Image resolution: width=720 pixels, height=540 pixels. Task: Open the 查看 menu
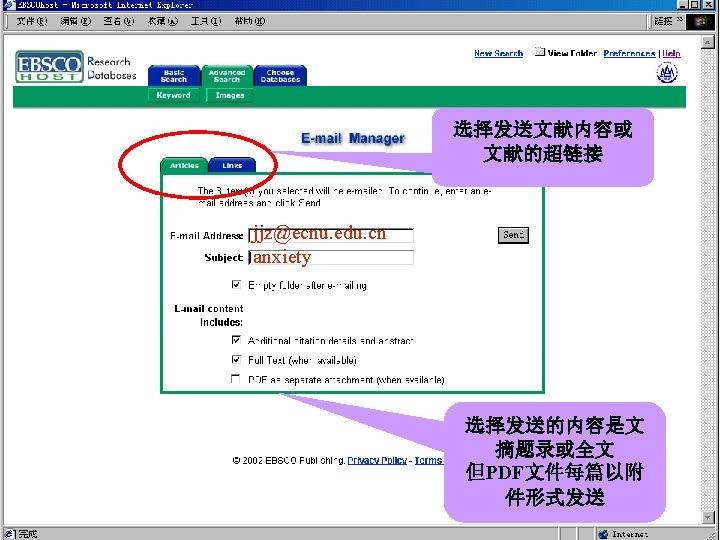(x=118, y=21)
